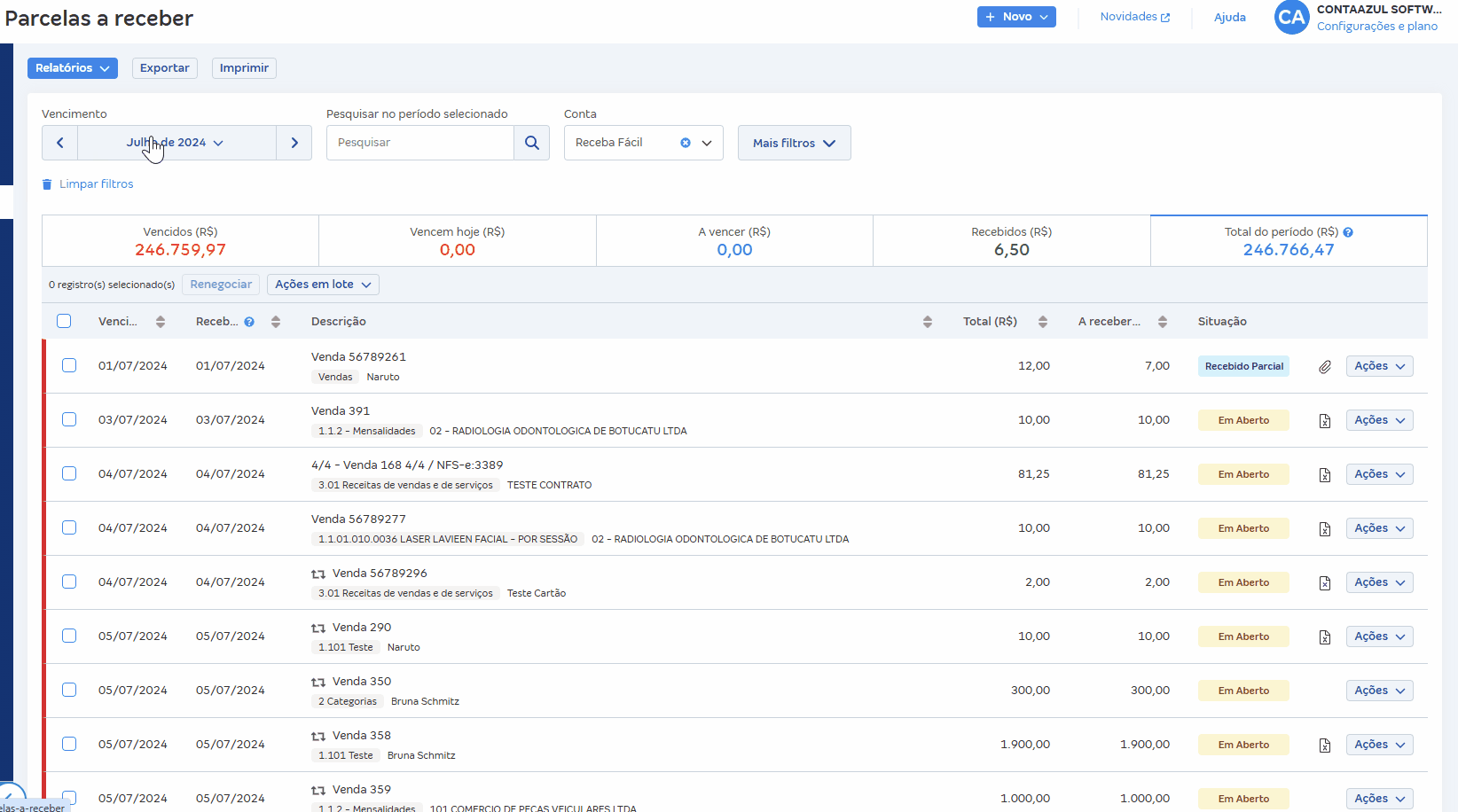
Task: Click the recurrence icon beside Venda 358
Action: coord(318,737)
